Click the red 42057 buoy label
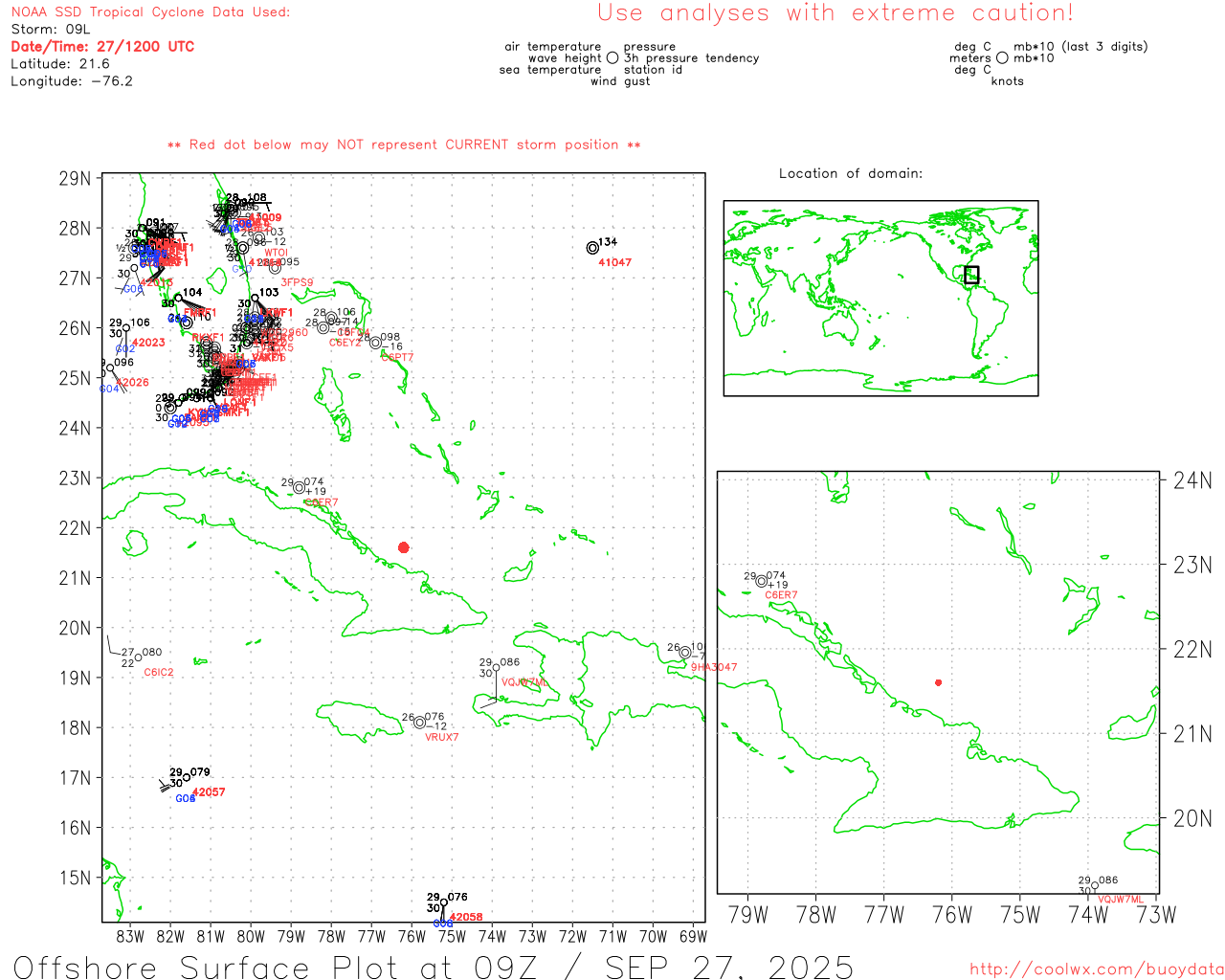1225x980 pixels. click(x=209, y=792)
